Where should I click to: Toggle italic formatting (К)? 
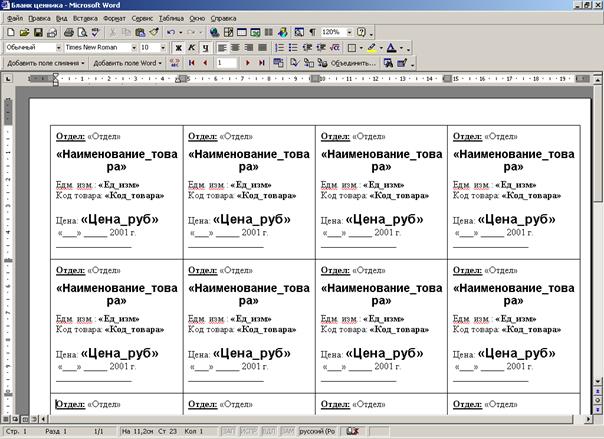coord(192,47)
